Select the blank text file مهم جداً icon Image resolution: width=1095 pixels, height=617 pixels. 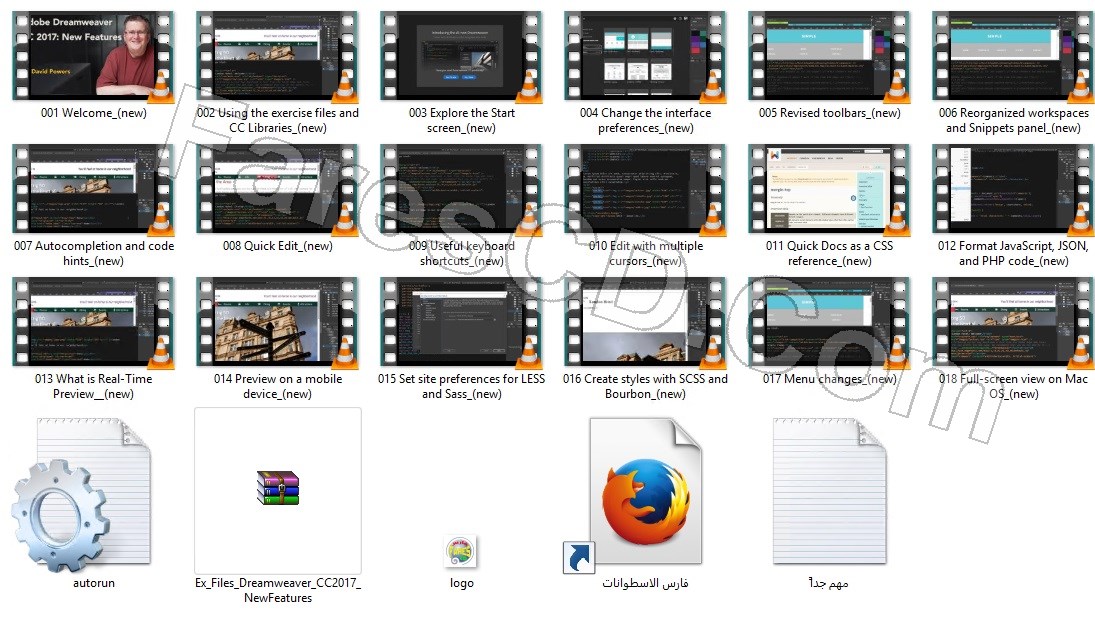click(830, 491)
